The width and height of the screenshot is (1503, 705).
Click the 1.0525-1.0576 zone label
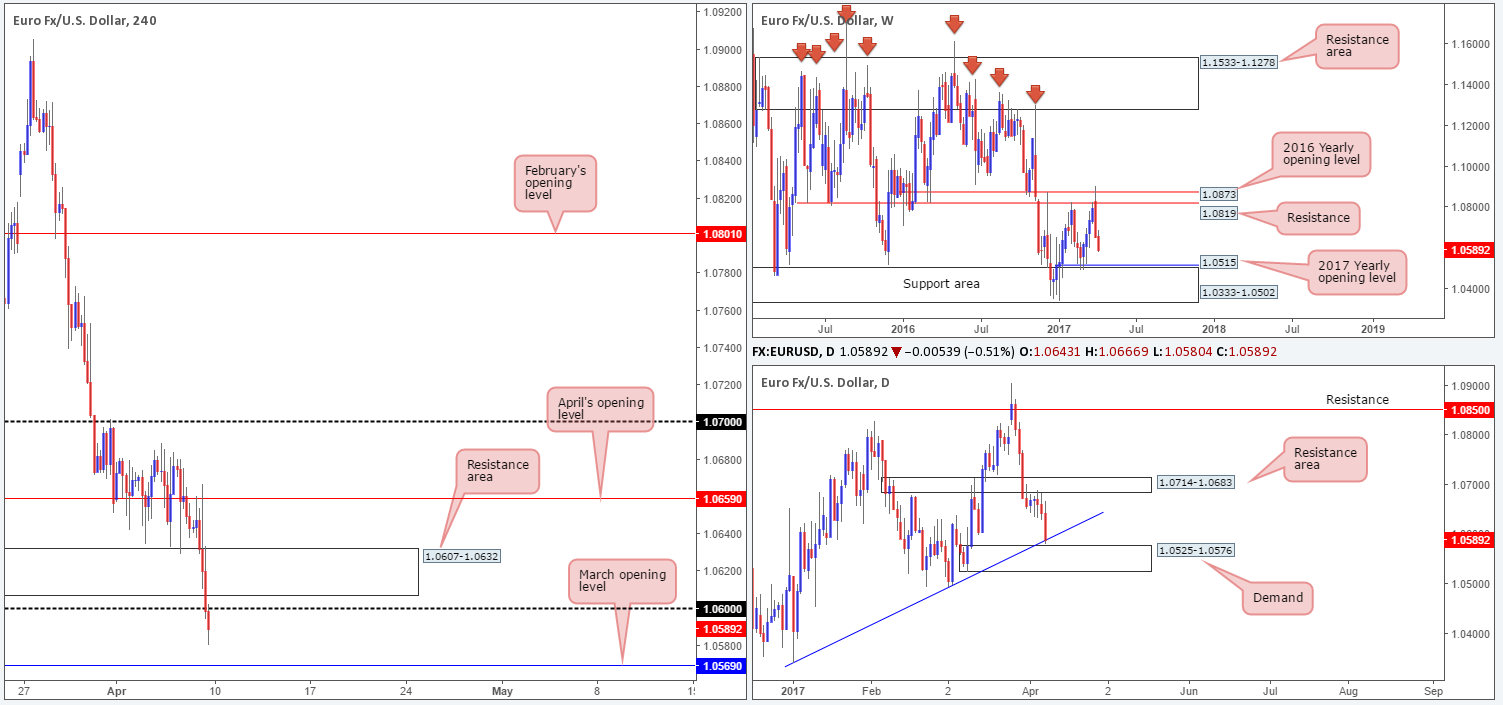pyautogui.click(x=1195, y=550)
